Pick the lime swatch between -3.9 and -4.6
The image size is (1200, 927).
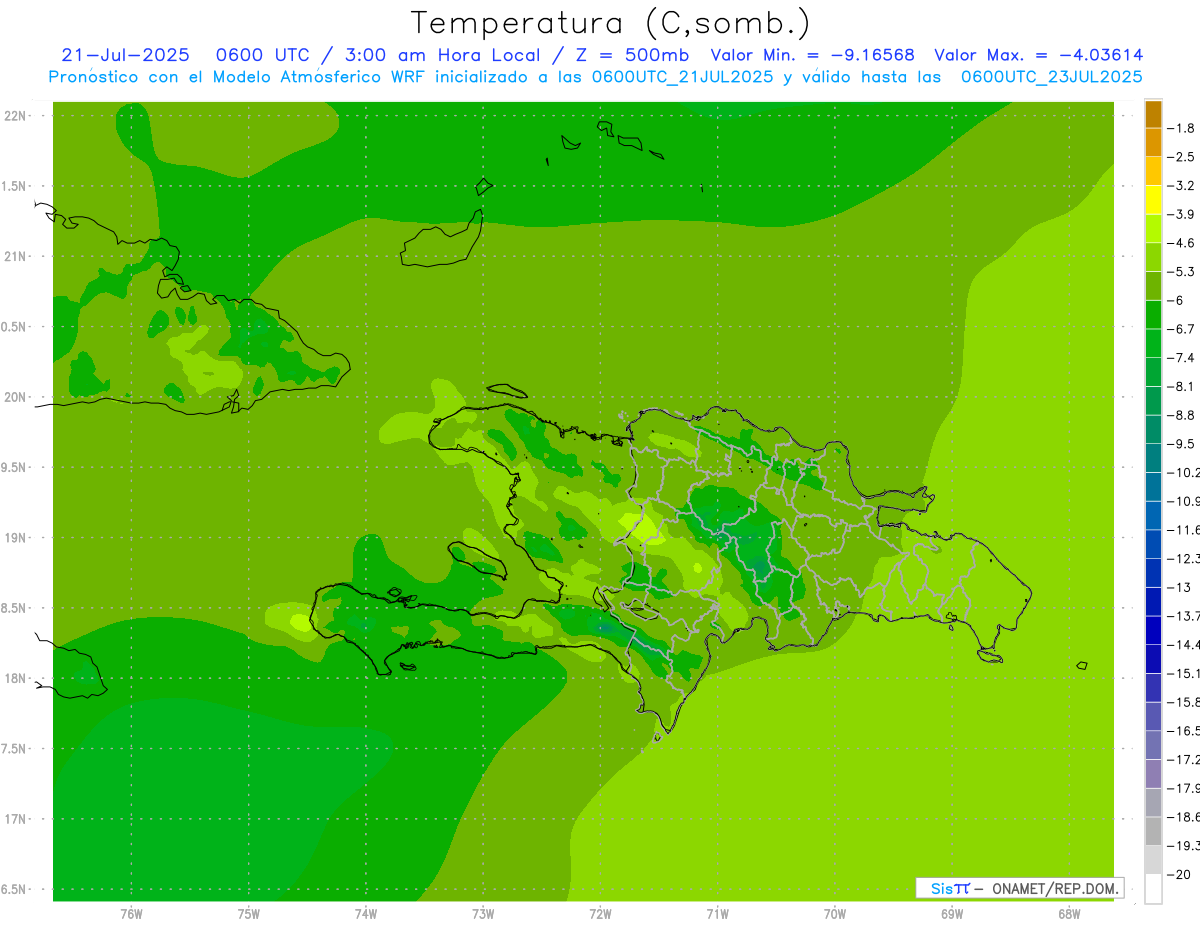pyautogui.click(x=1153, y=229)
